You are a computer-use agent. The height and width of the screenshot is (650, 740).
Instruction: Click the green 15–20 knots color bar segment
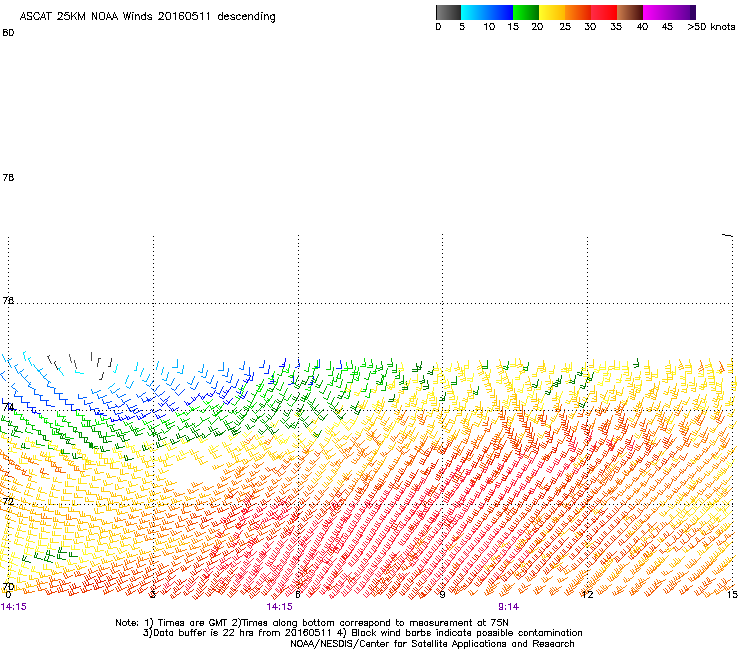coord(526,12)
